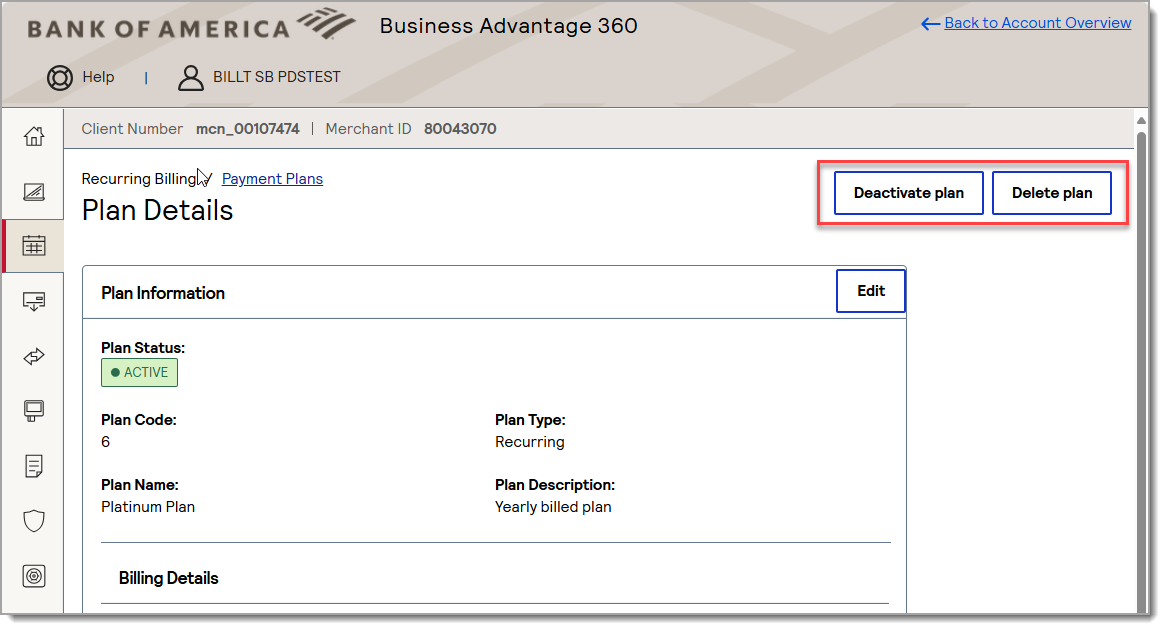Open the reports chart icon in sidebar

pyautogui.click(x=34, y=192)
